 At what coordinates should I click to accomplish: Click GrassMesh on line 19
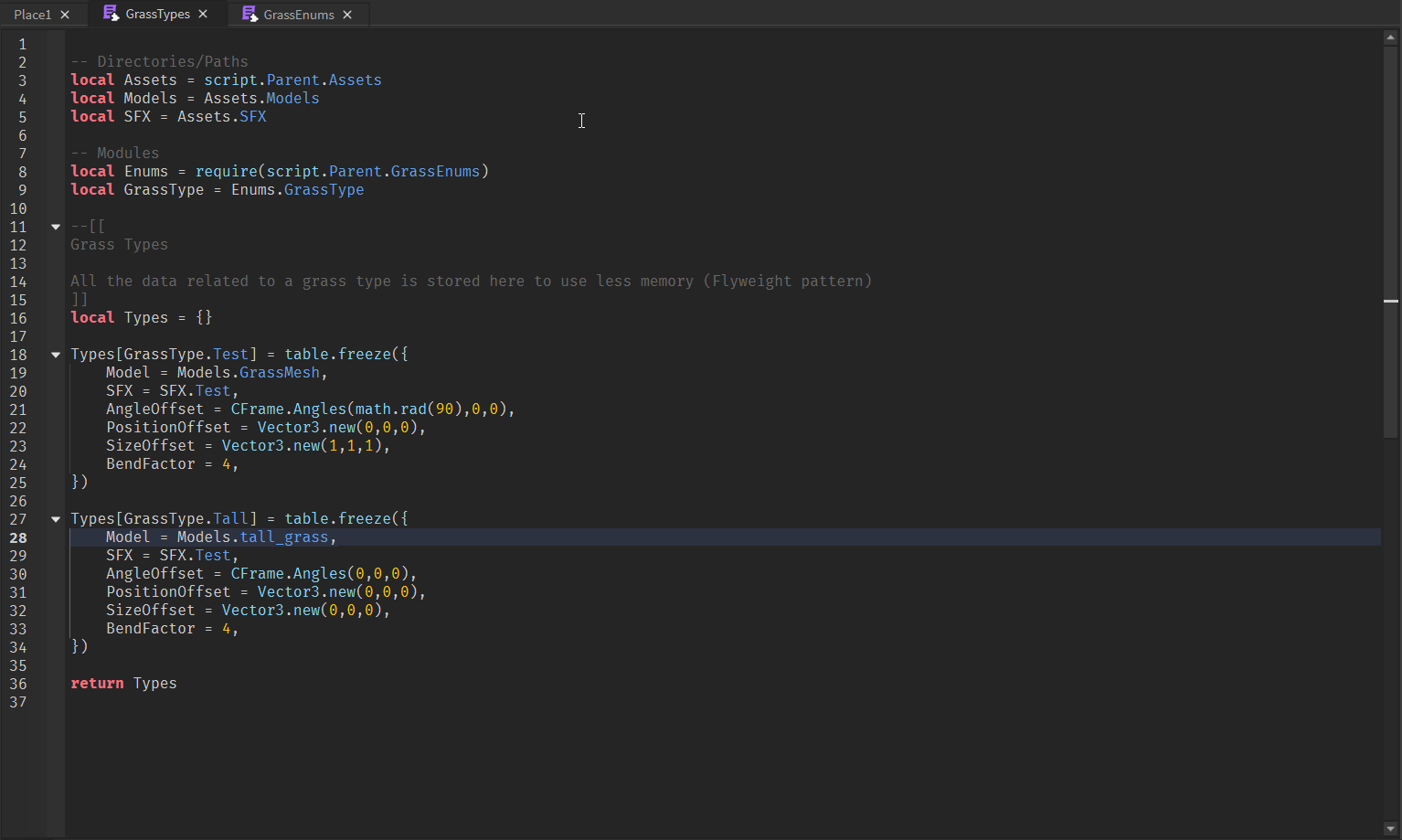pyautogui.click(x=279, y=373)
